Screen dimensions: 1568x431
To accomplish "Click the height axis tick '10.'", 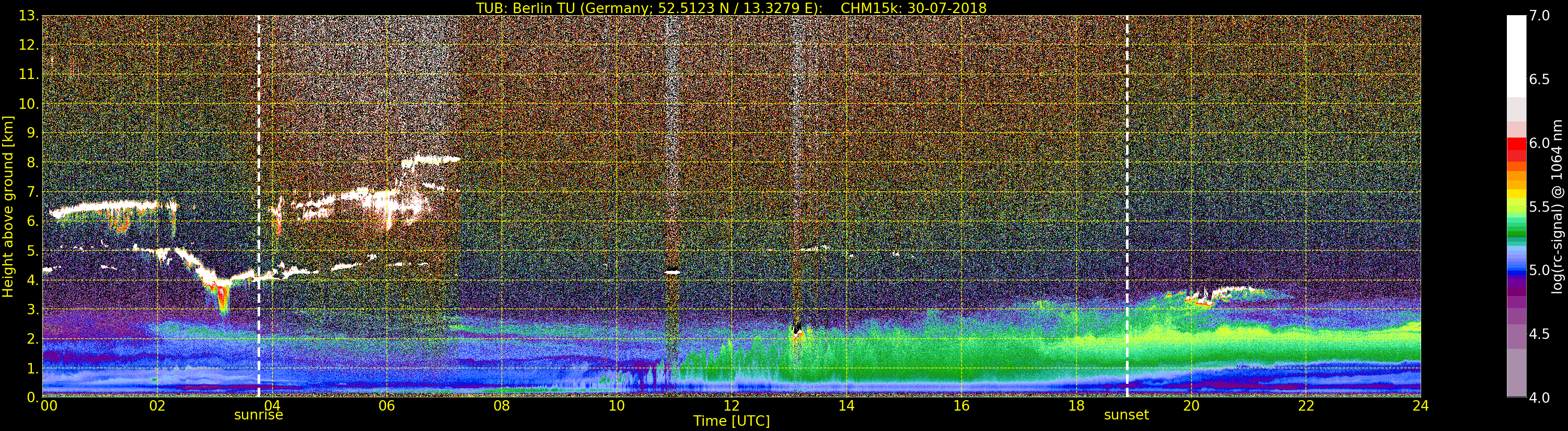I will [x=29, y=104].
